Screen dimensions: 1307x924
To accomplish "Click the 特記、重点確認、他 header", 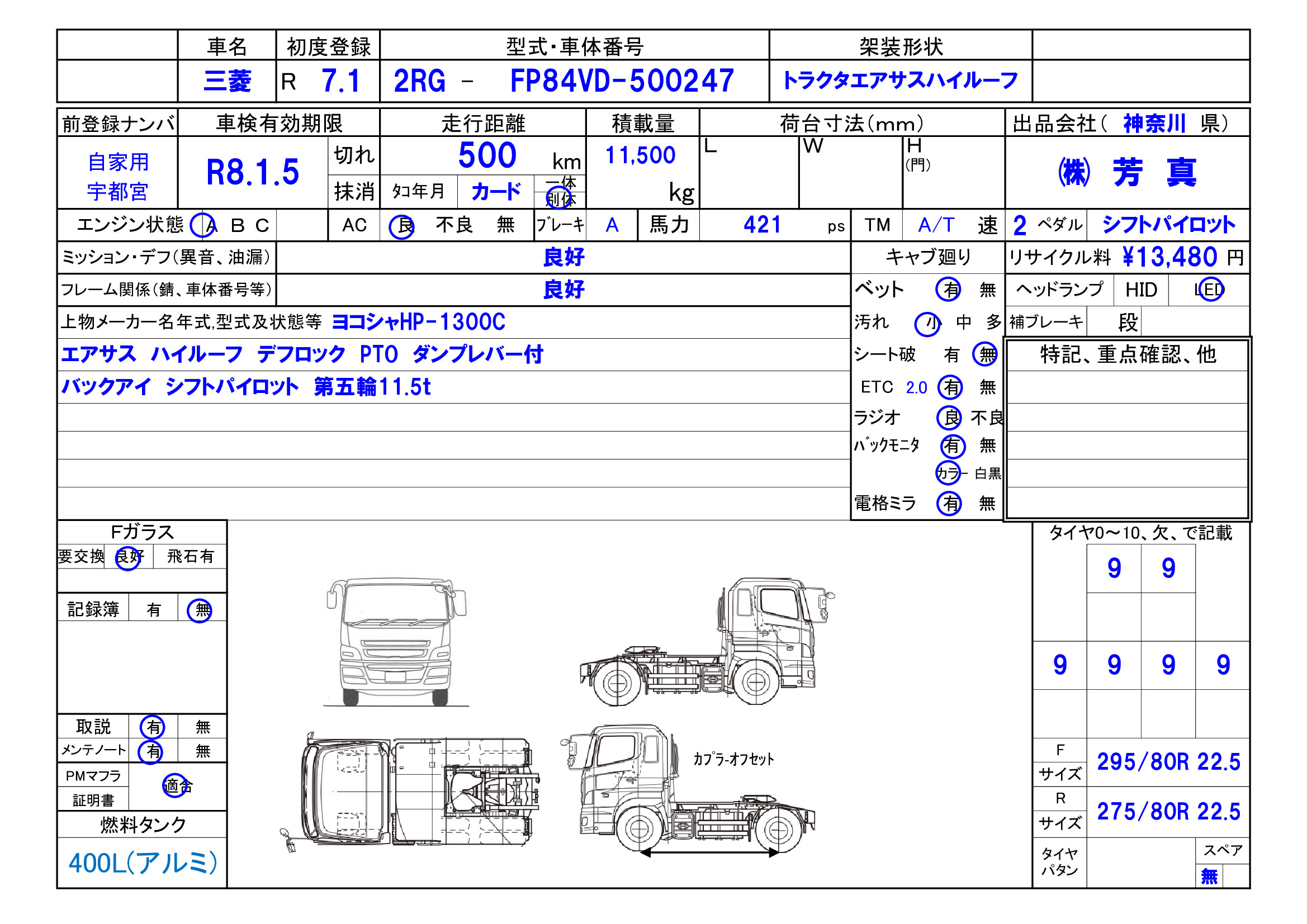I will coord(1128,355).
